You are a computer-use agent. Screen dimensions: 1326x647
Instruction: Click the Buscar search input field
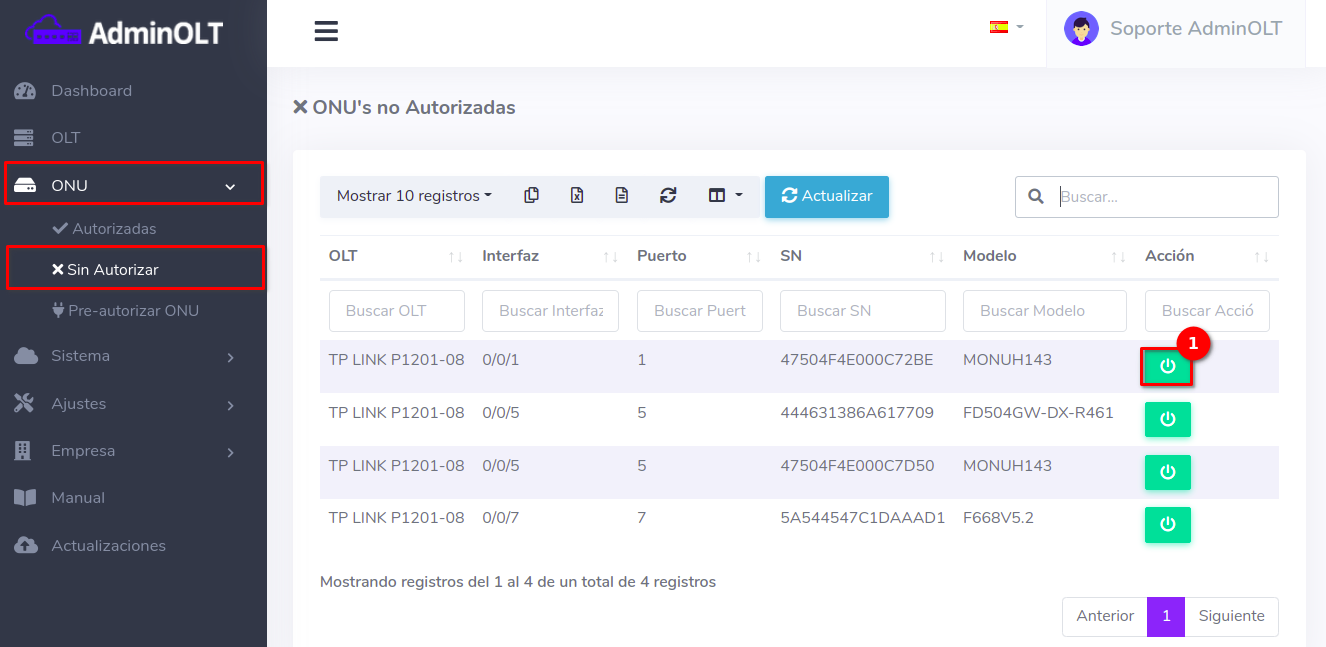1163,197
